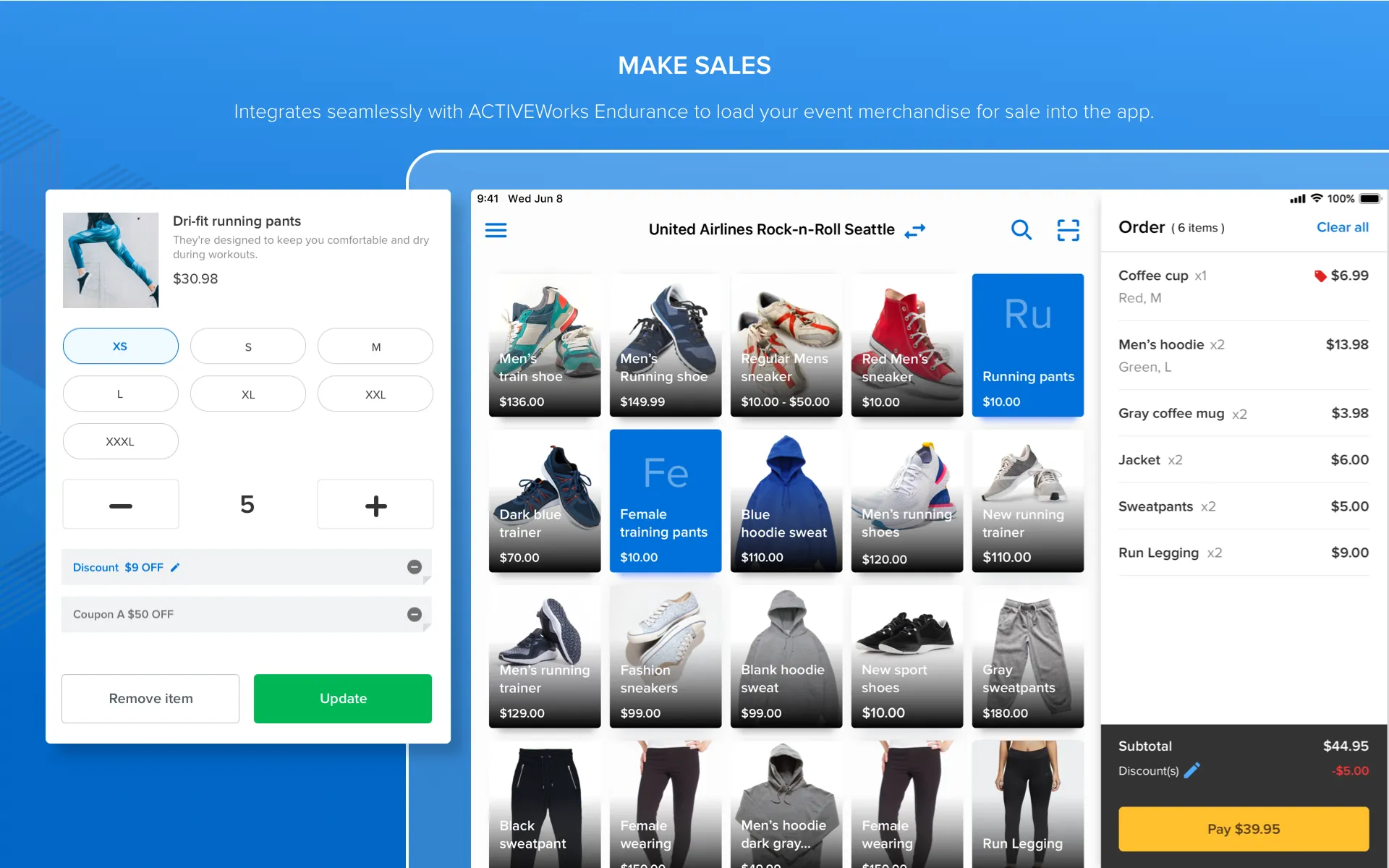
Task: Click the hamburger menu icon
Action: 496,230
